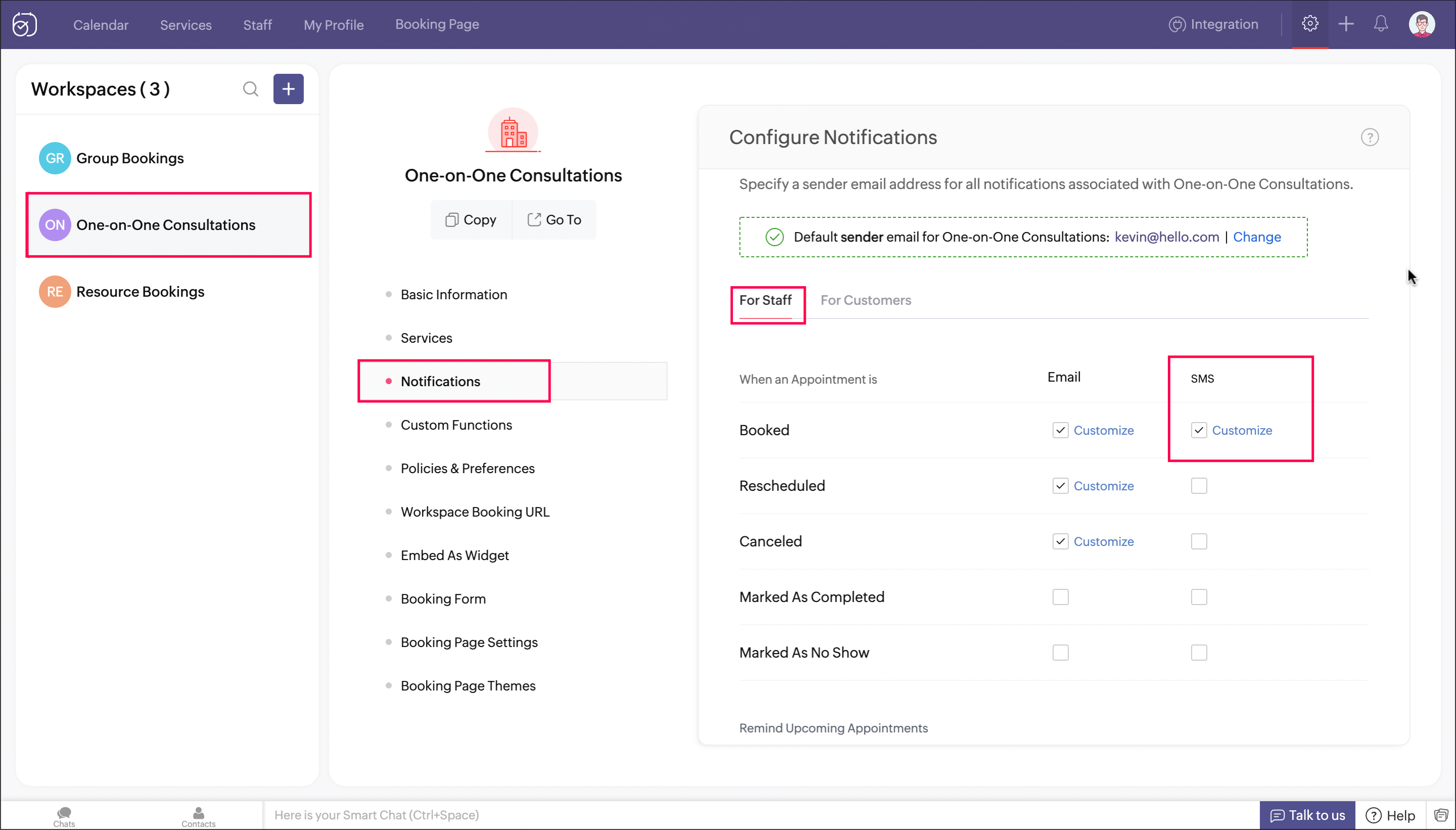Add a new workspace with plus button
The width and height of the screenshot is (1456, 830).
288,89
